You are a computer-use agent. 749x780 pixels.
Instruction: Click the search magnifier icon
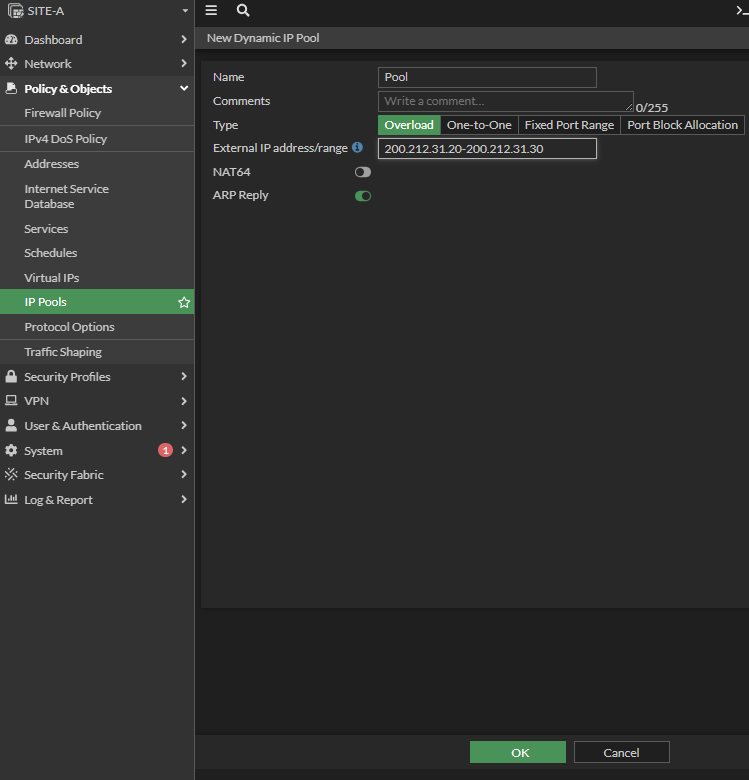click(243, 10)
